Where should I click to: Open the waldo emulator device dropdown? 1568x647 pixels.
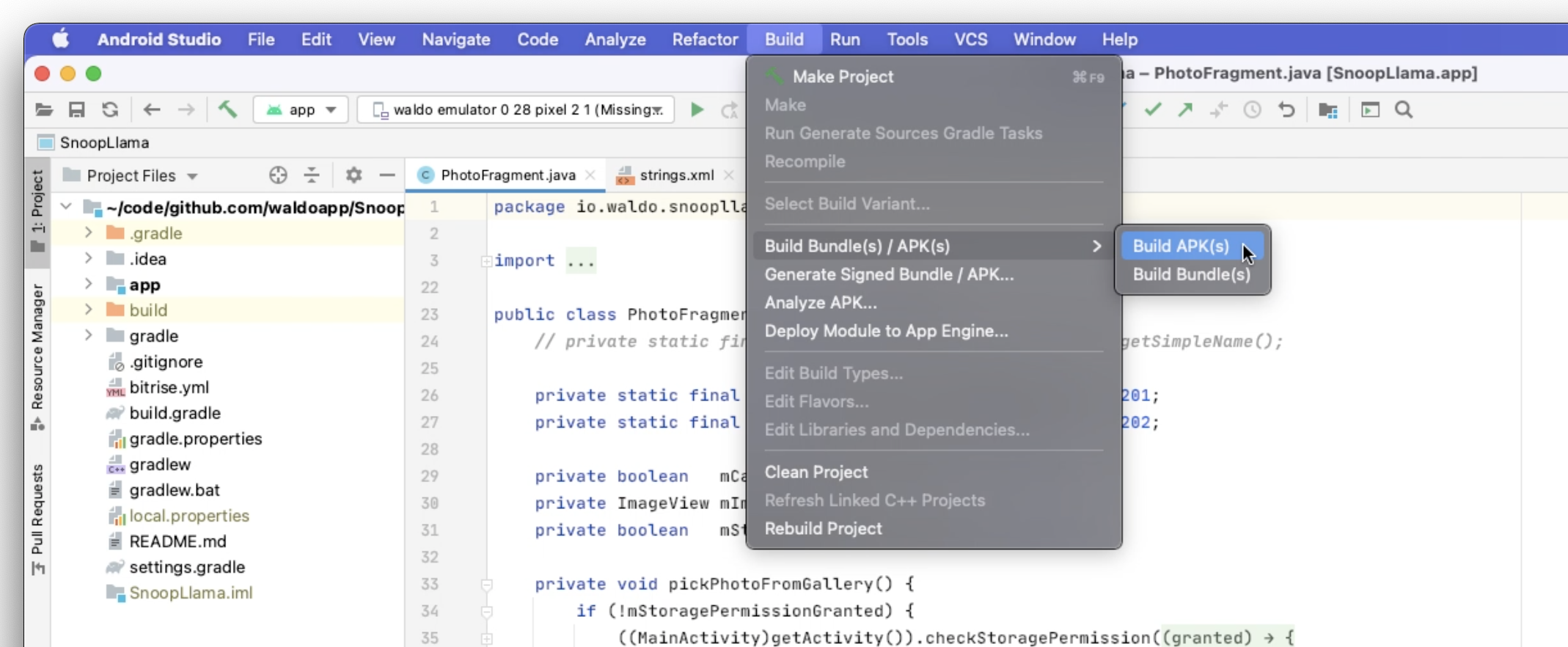pos(516,110)
